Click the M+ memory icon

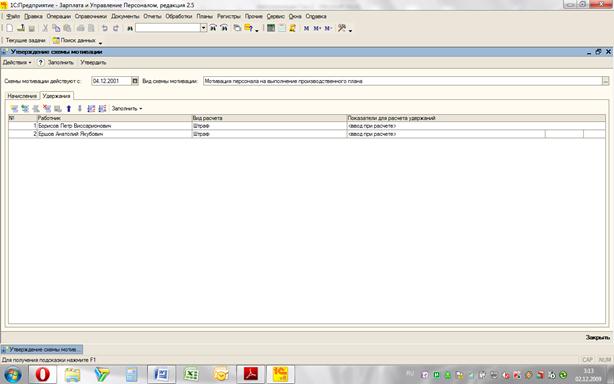coord(317,28)
